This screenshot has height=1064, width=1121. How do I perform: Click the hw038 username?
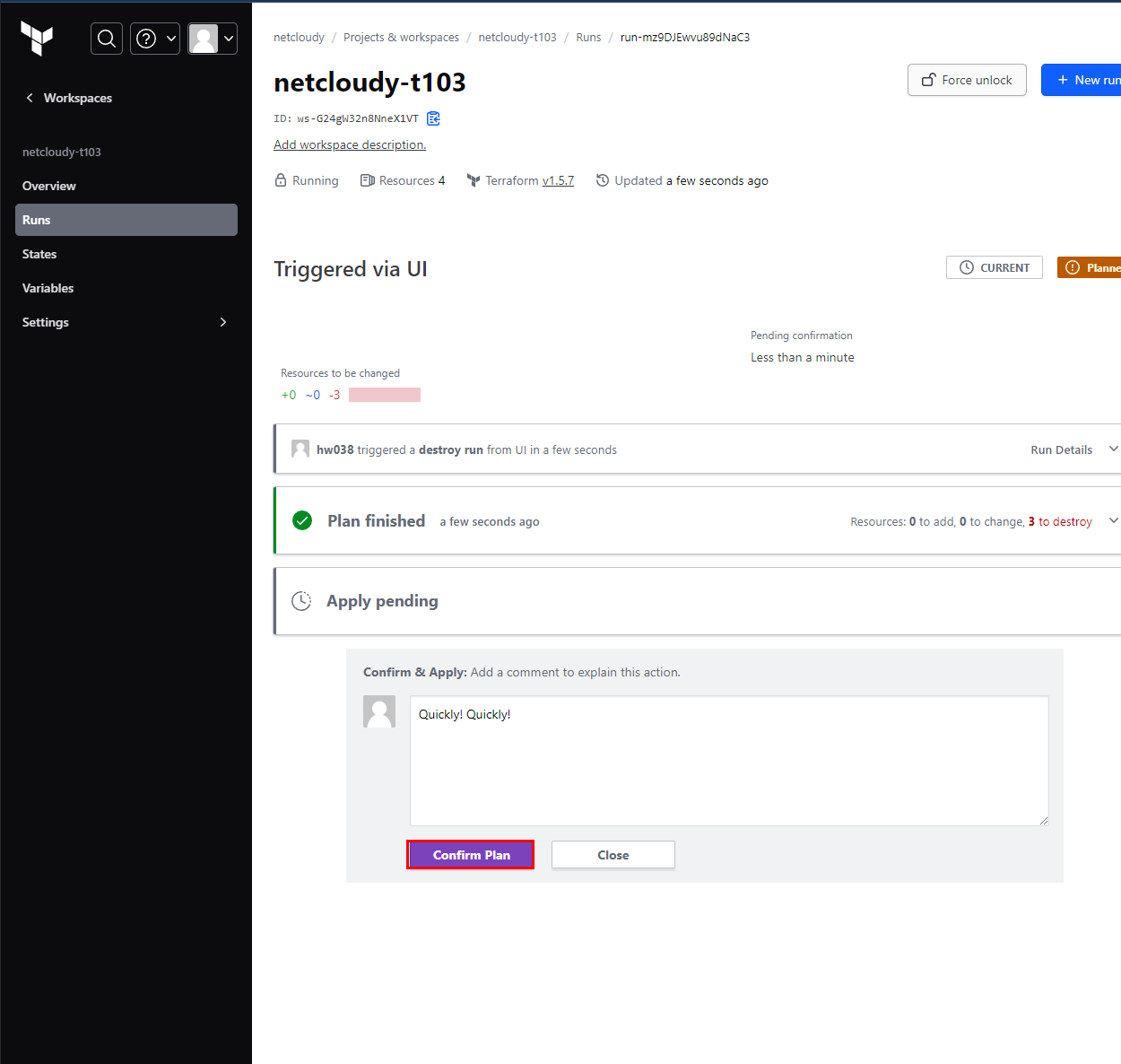pos(335,449)
